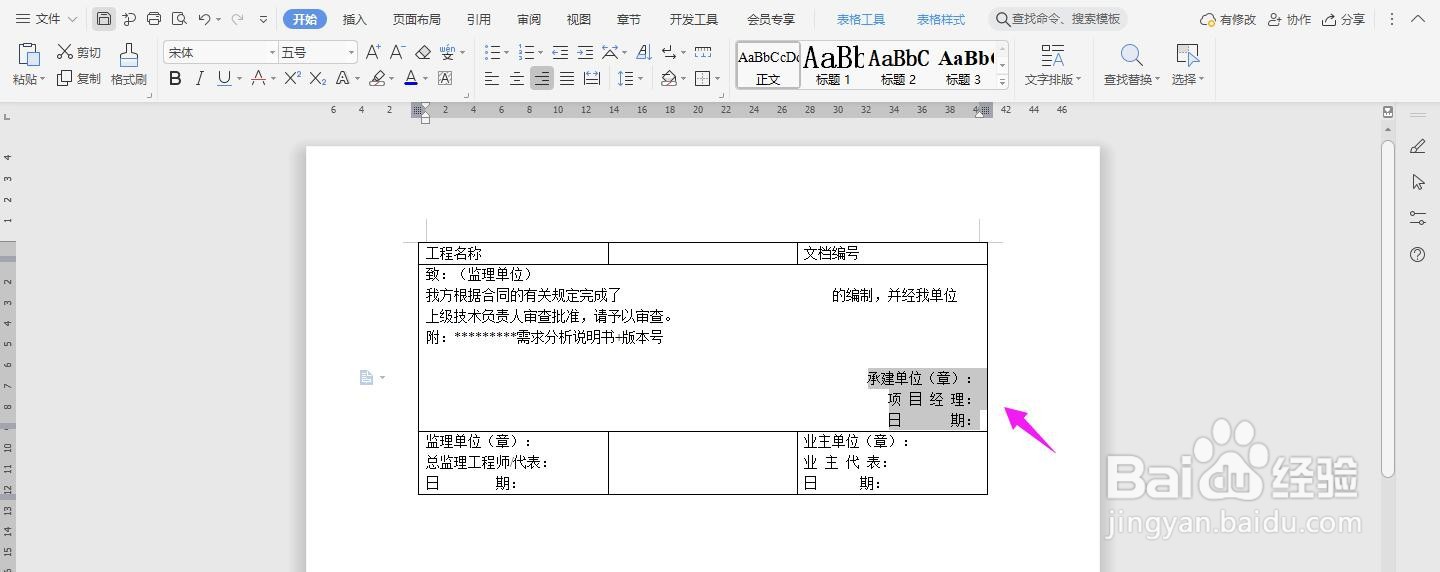Image resolution: width=1440 pixels, height=572 pixels.
Task: Open Print Preview icon
Action: click(x=179, y=19)
